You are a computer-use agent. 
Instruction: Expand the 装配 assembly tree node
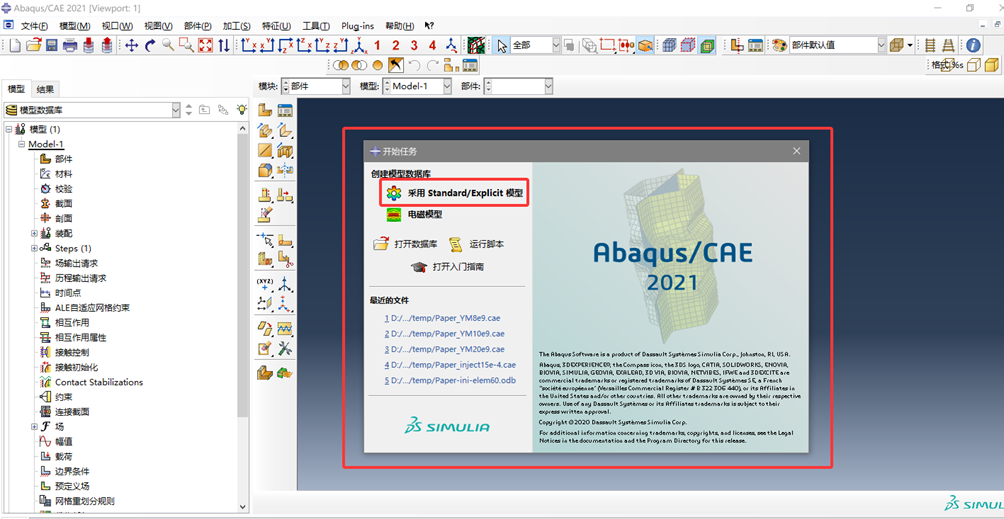point(35,234)
